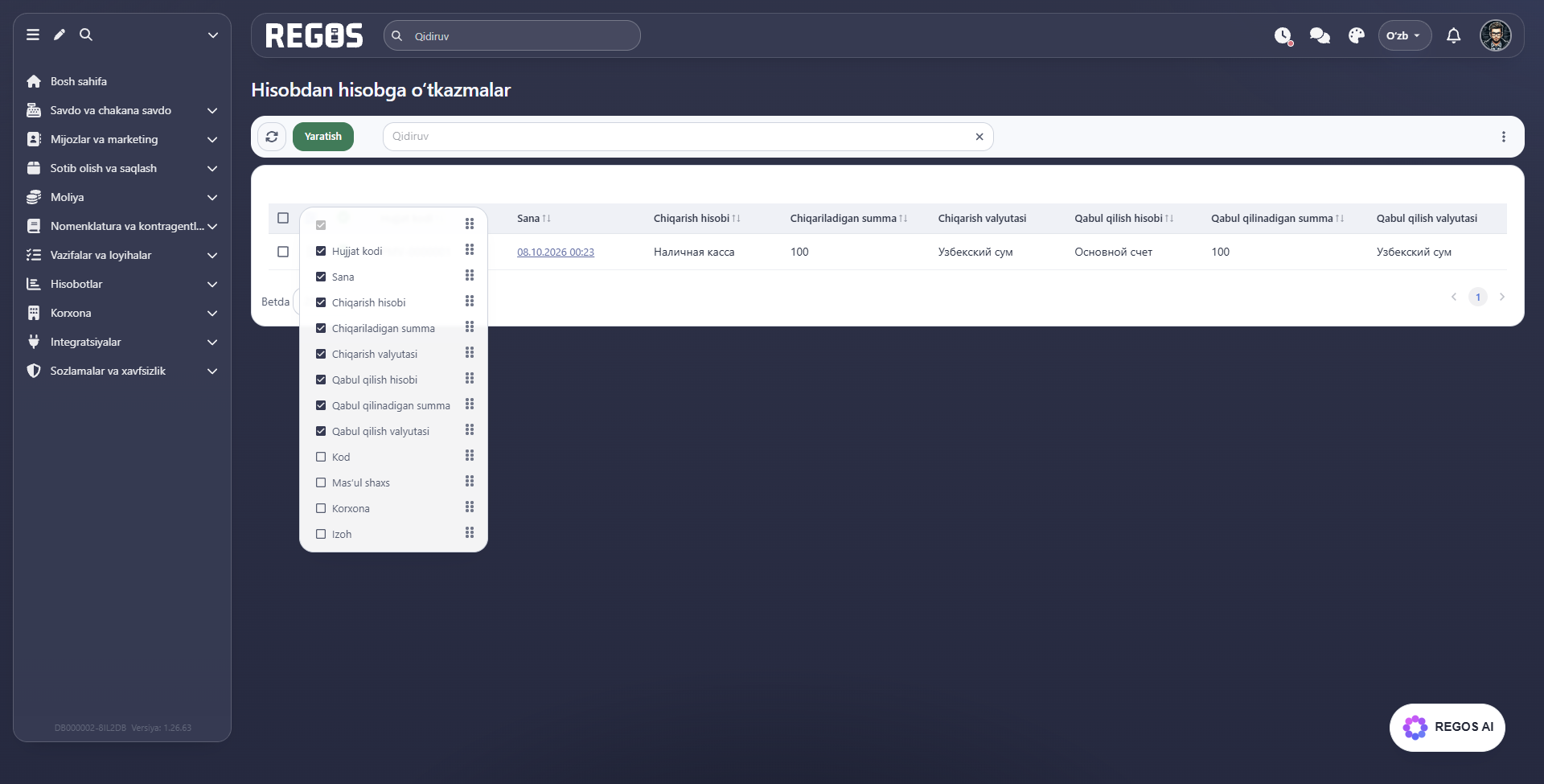Open the chat messages icon
This screenshot has width=1544, height=784.
[1320, 35]
